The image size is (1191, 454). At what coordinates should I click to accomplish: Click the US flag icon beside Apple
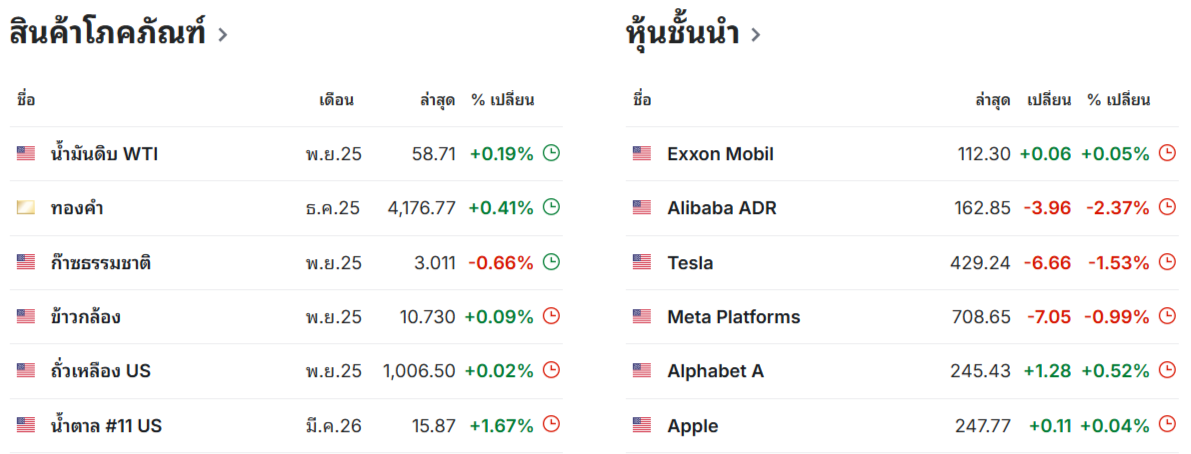pos(642,425)
